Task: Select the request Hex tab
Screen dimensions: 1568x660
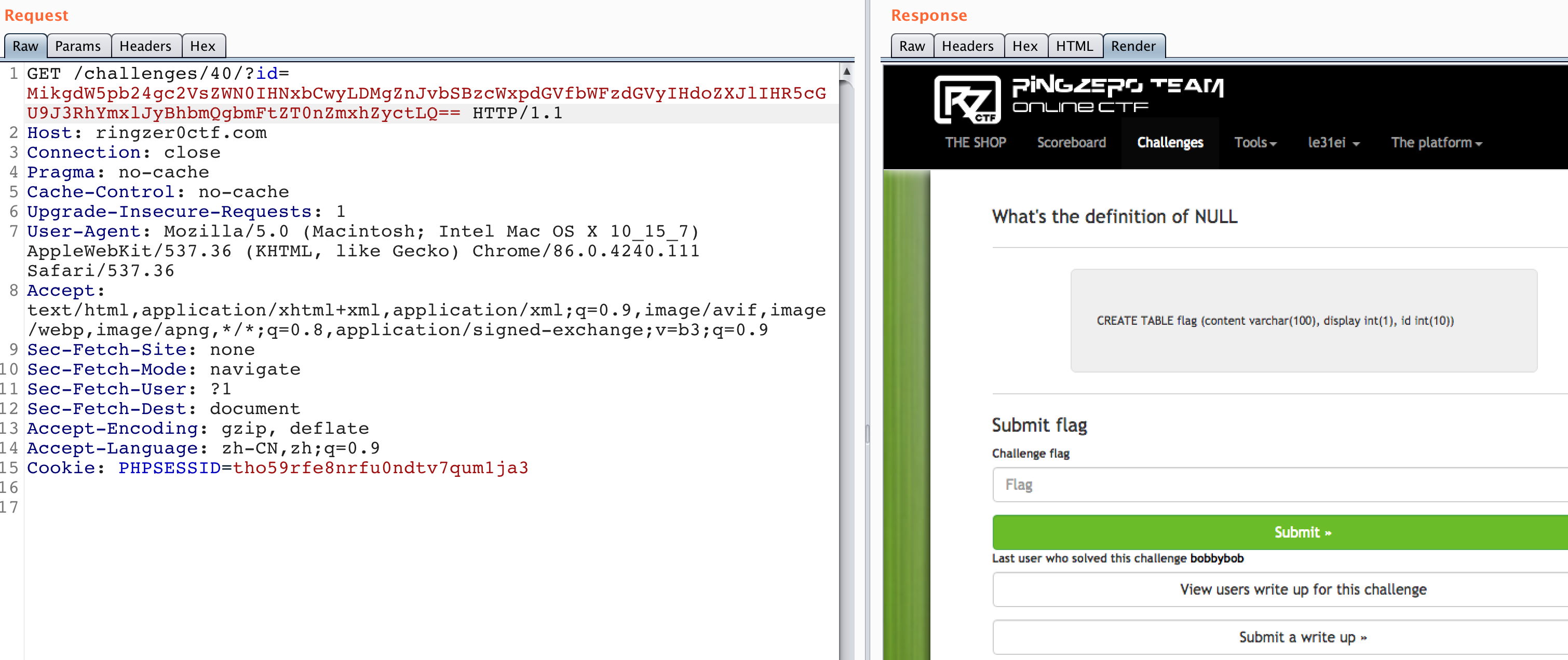Action: [202, 46]
